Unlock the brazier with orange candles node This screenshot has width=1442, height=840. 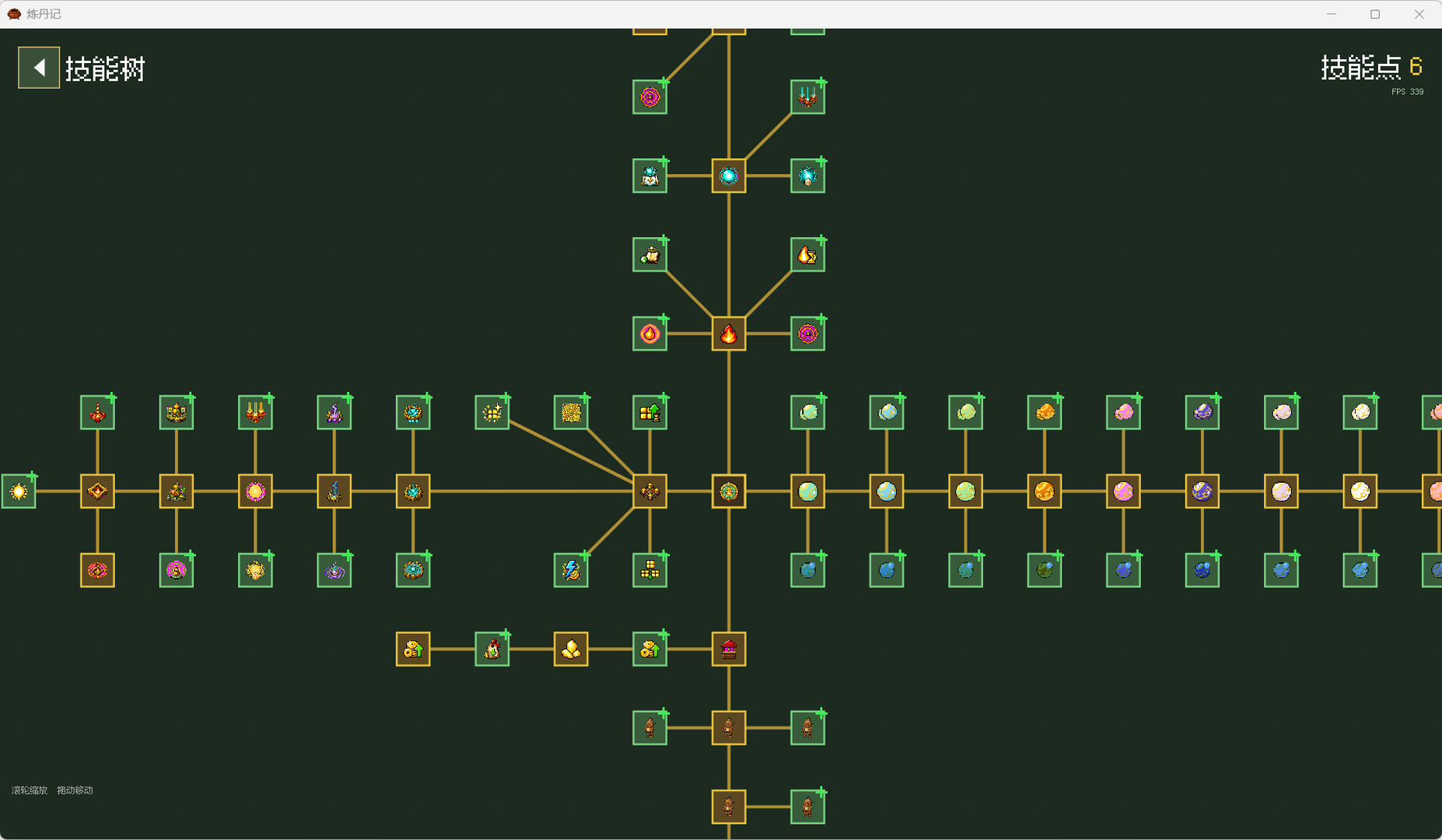click(255, 412)
